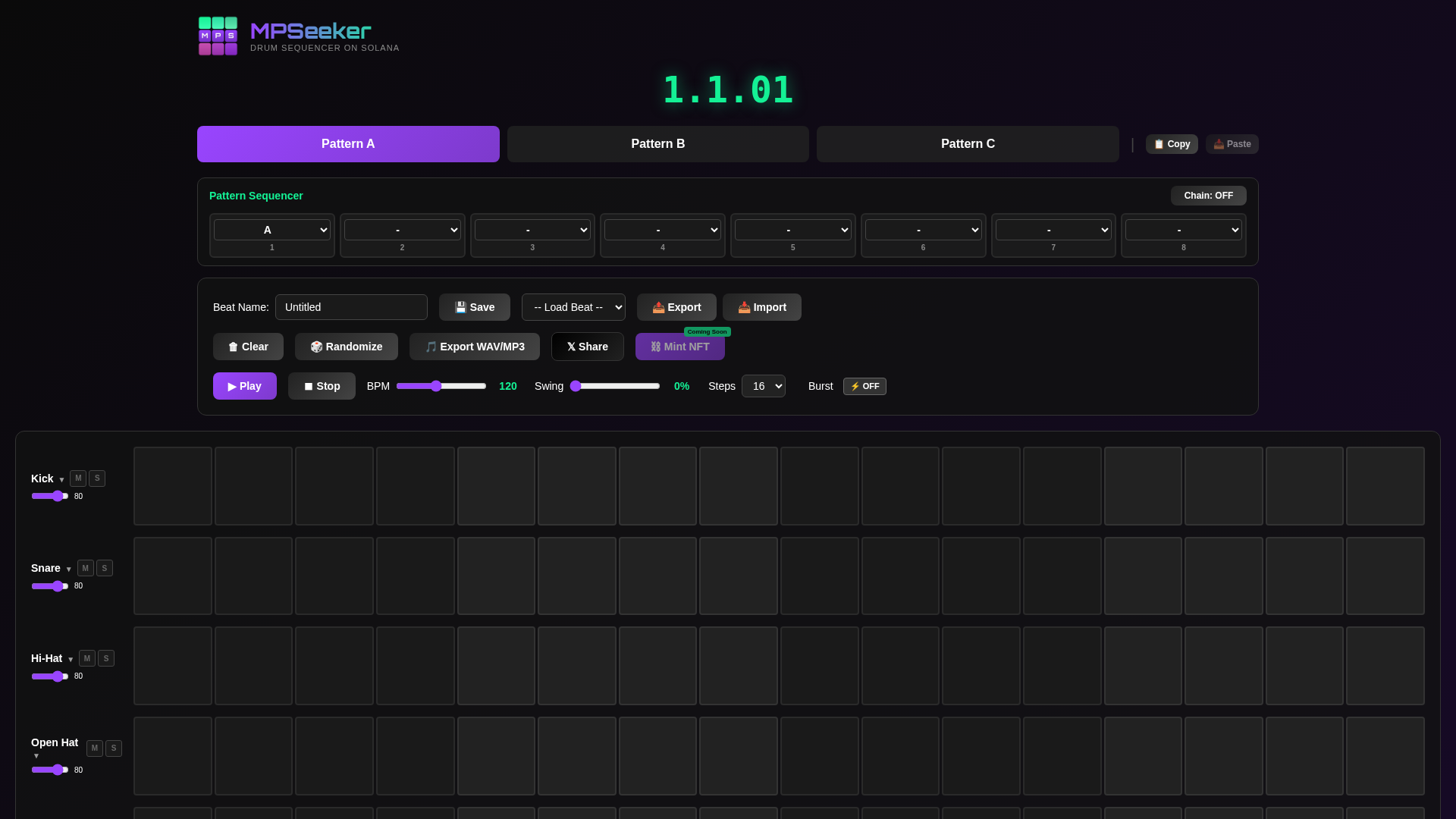Click the BPM value 120
This screenshot has height=819, width=1456.
tap(508, 386)
